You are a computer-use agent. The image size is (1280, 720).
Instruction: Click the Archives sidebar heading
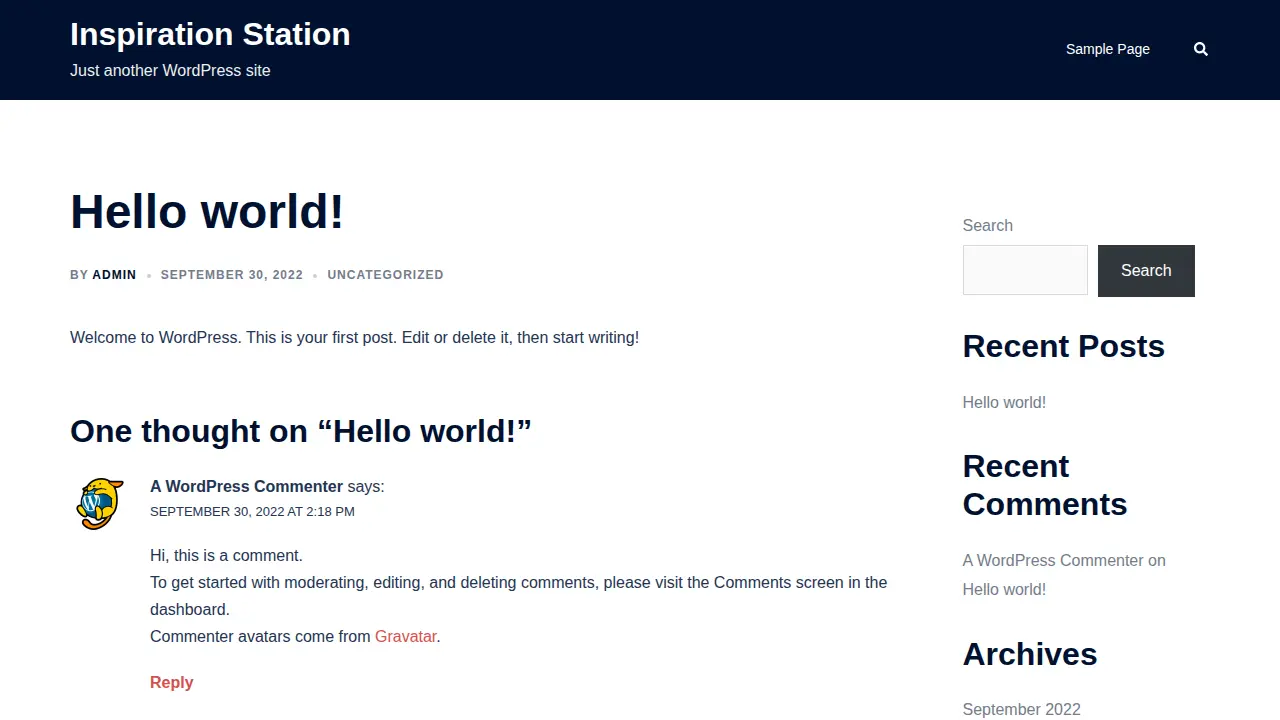point(1030,654)
